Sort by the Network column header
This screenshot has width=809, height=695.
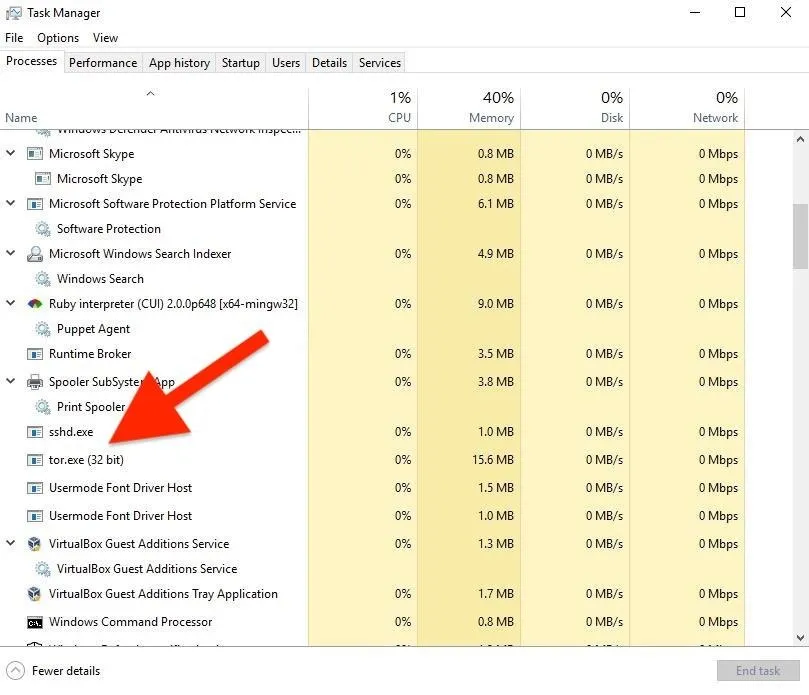[687, 108]
